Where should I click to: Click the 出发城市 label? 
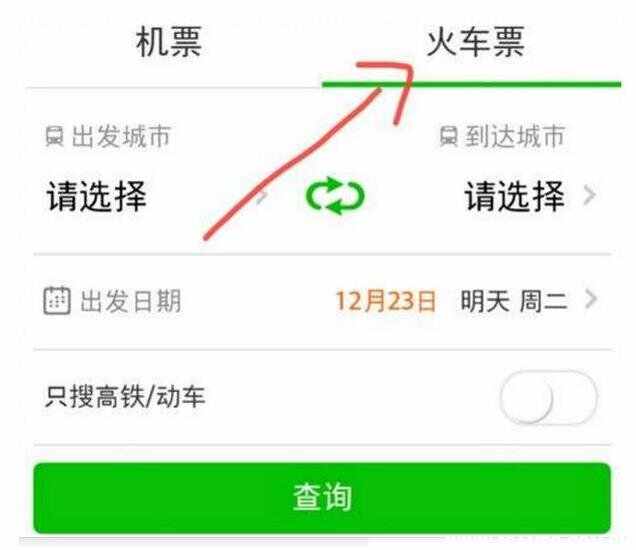pos(121,136)
